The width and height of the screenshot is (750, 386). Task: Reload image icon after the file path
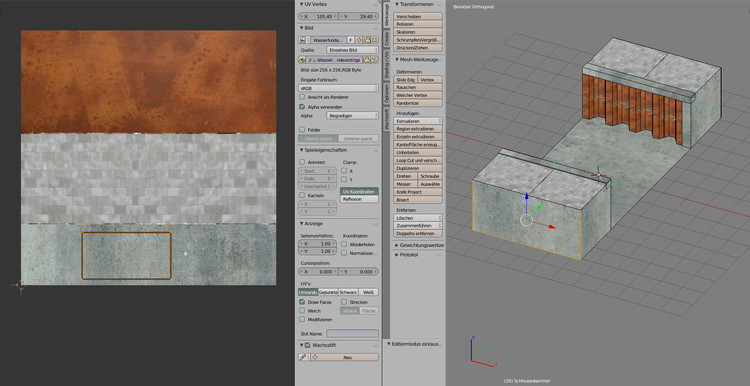(375, 60)
